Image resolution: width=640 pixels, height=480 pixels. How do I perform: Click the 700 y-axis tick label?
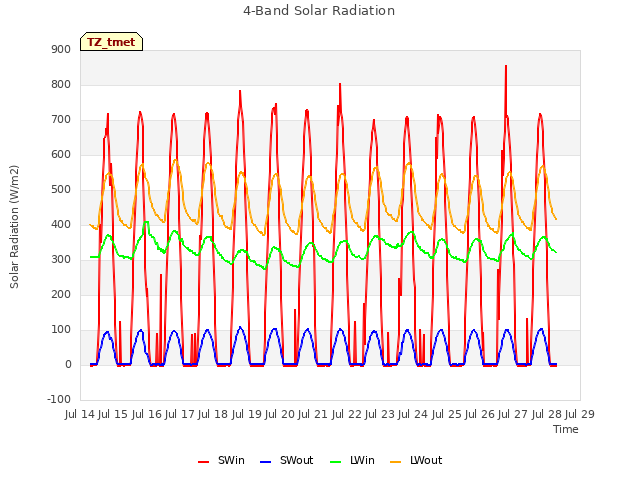61,120
